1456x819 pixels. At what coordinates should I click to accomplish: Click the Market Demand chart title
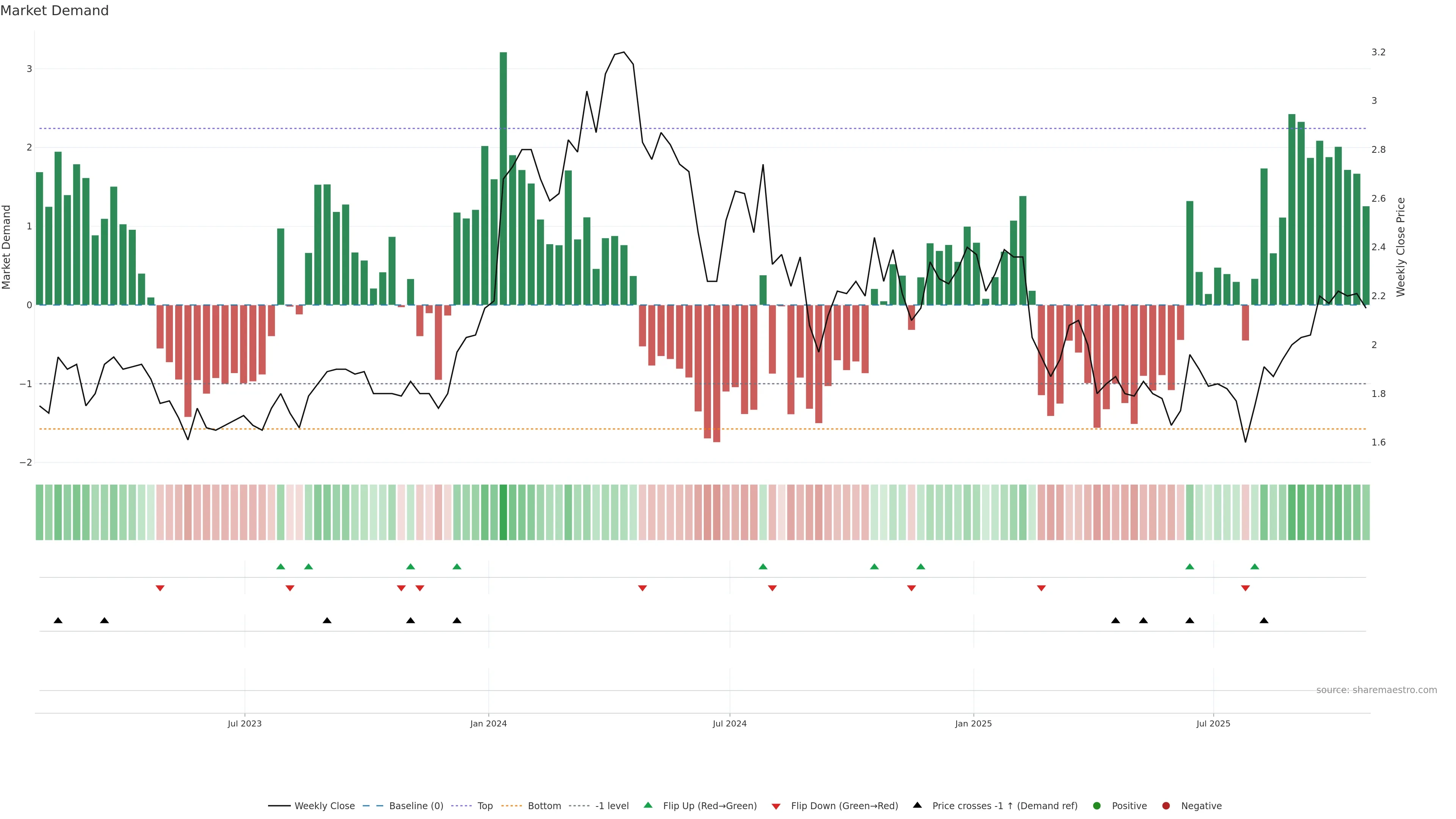[x=54, y=11]
